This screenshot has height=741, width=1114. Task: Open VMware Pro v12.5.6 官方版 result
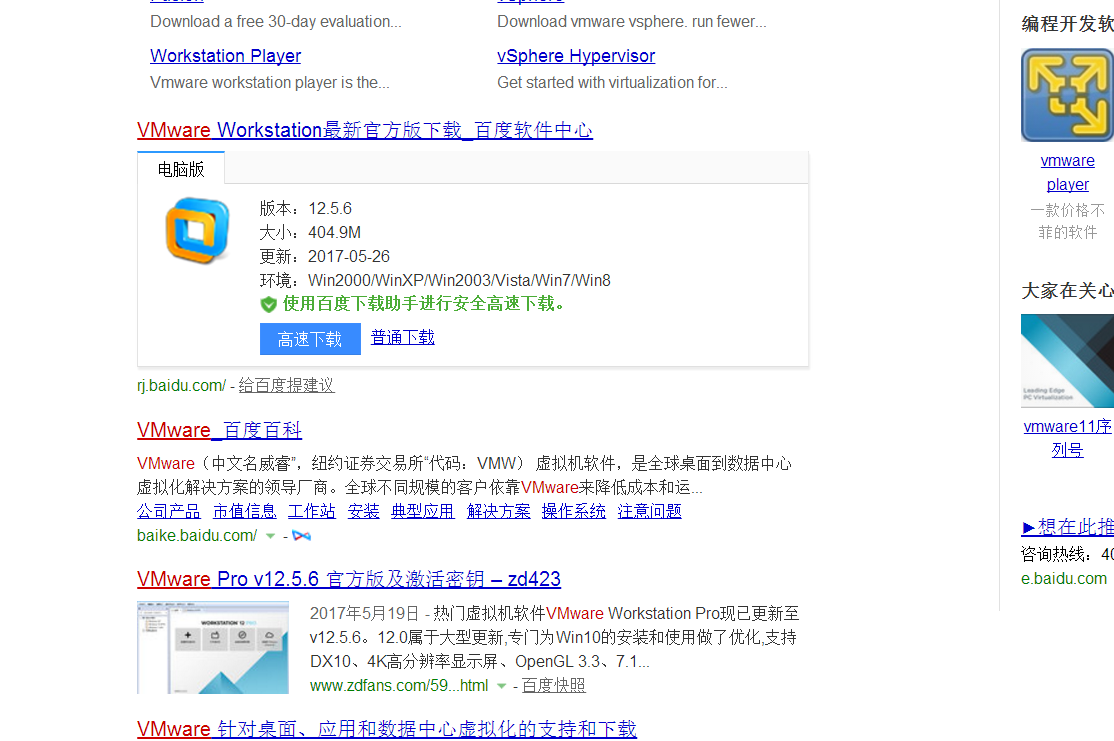(349, 579)
